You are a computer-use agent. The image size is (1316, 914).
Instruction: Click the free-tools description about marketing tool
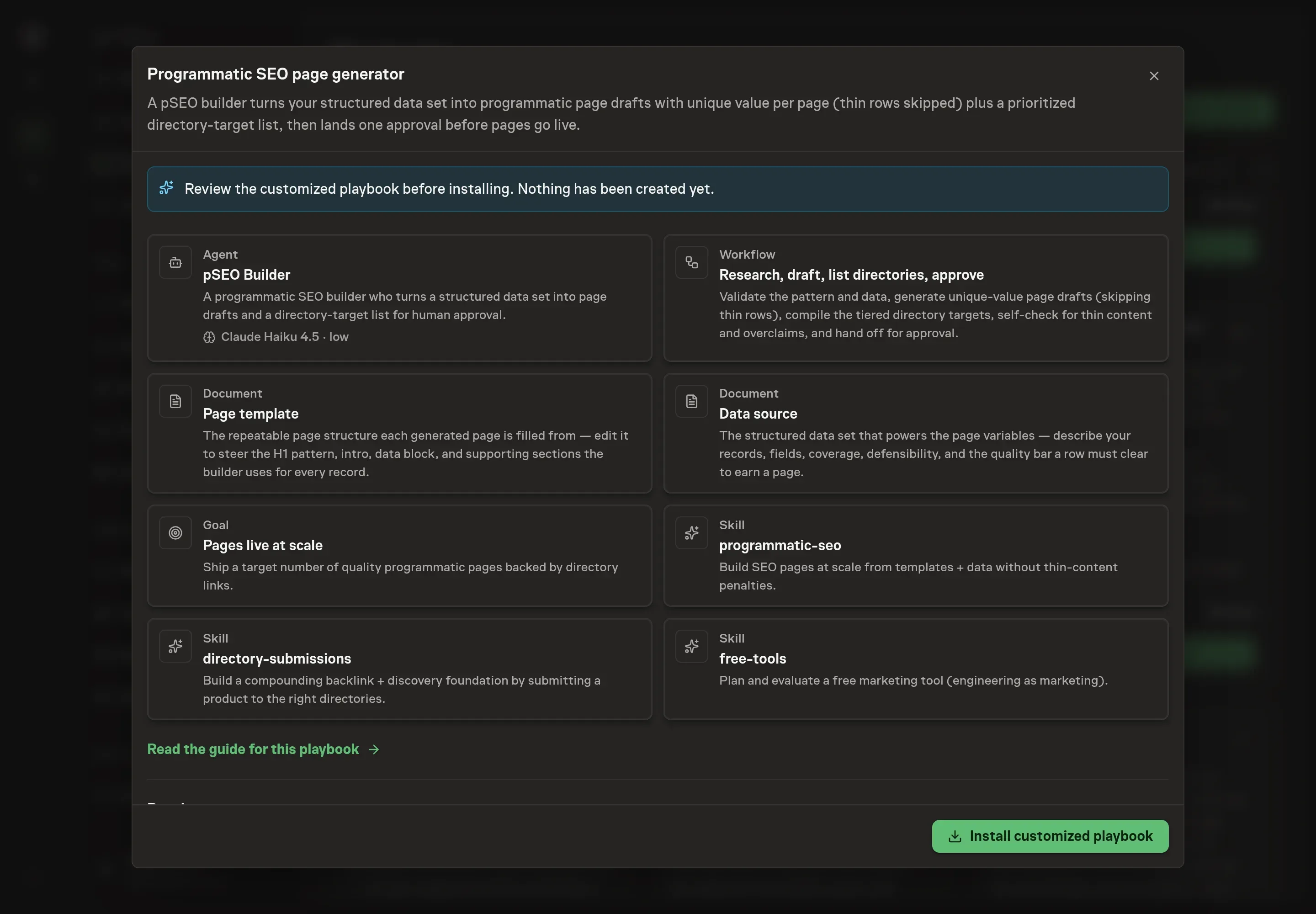tap(913, 680)
